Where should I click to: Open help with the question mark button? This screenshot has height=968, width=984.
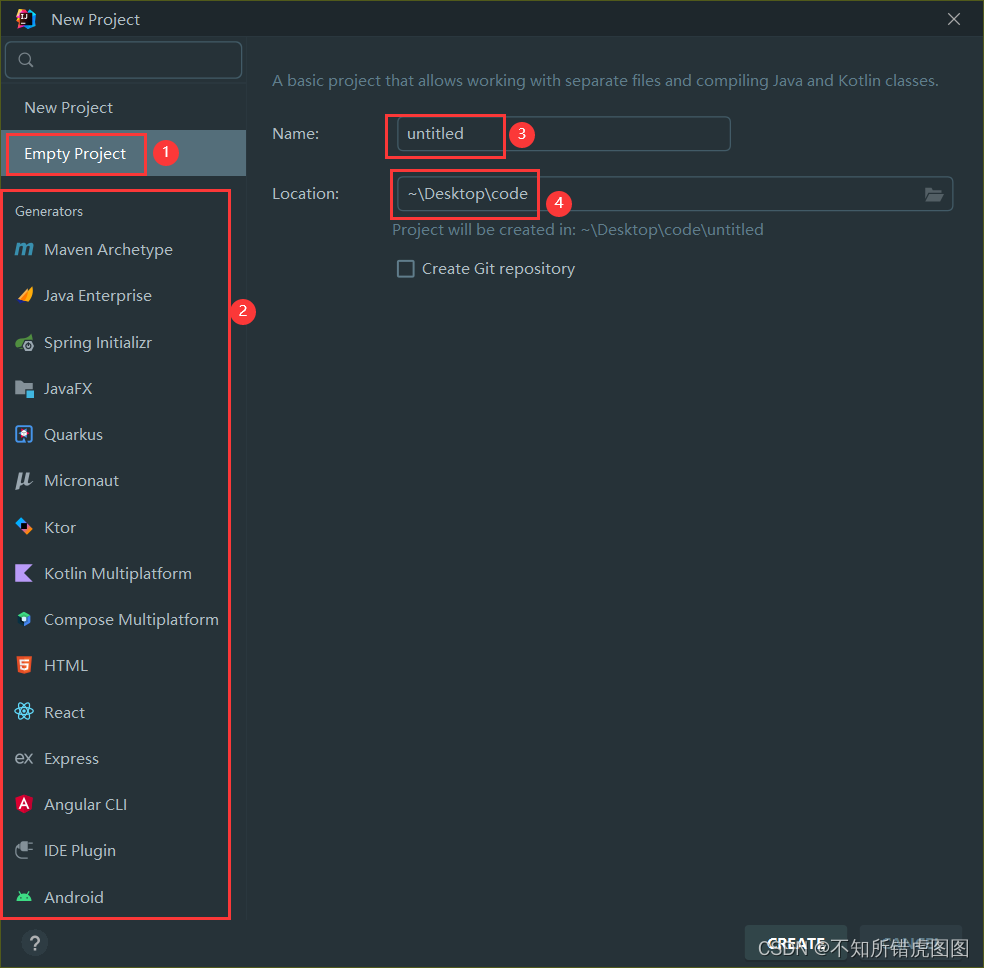[35, 943]
